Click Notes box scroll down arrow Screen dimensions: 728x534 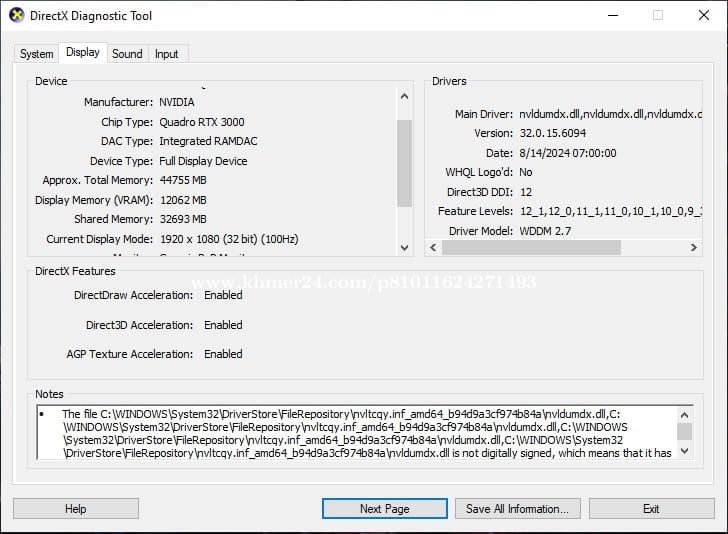[x=684, y=451]
